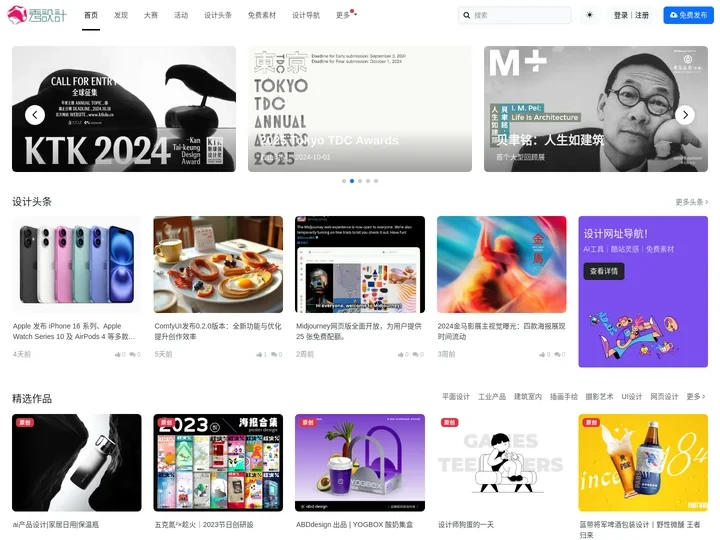
Task: Expand 更多头条 link with chevron
Action: [x=692, y=202]
